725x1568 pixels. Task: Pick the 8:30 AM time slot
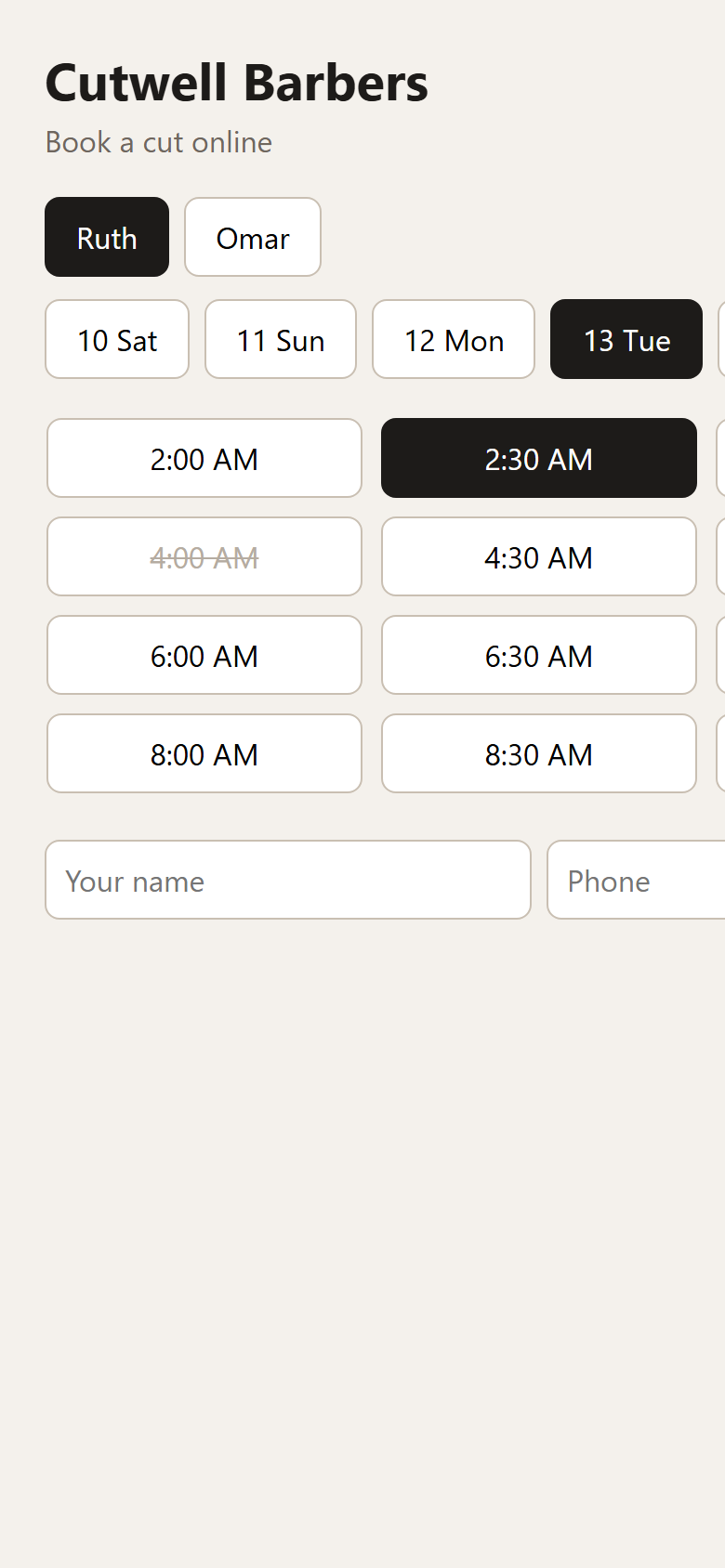tap(539, 753)
